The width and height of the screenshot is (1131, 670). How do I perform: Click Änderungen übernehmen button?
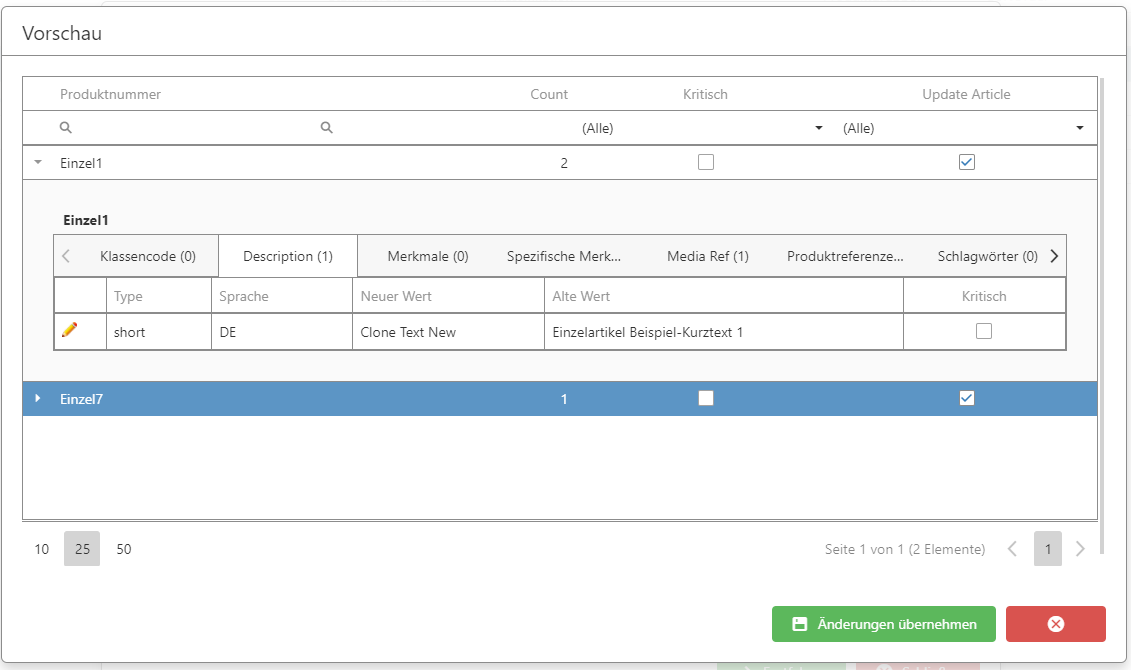coord(884,624)
